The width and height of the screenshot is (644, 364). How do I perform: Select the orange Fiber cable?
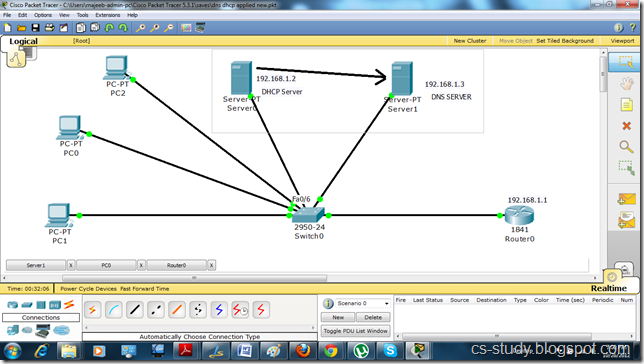click(x=177, y=310)
